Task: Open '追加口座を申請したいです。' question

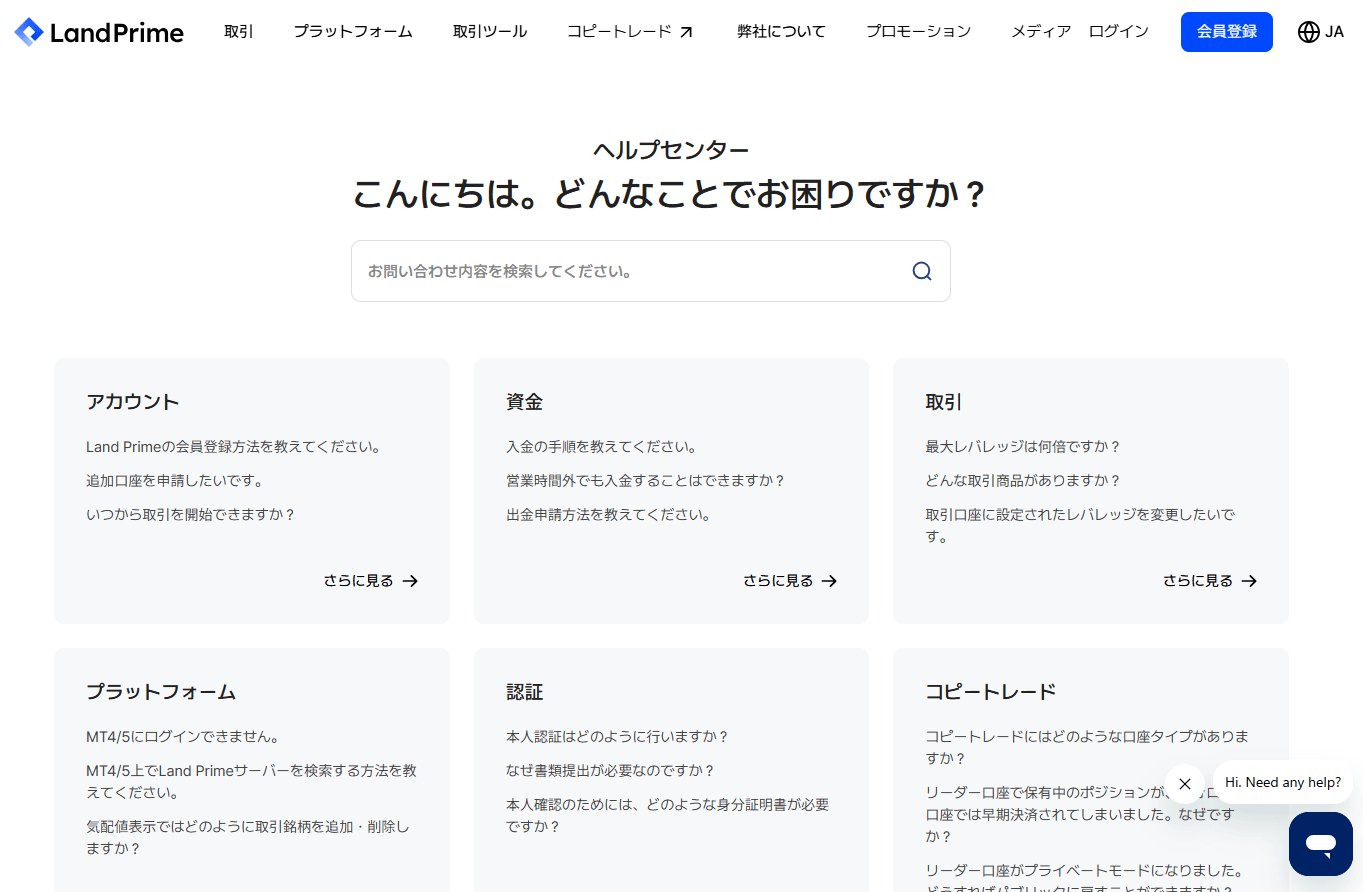Action: [175, 481]
